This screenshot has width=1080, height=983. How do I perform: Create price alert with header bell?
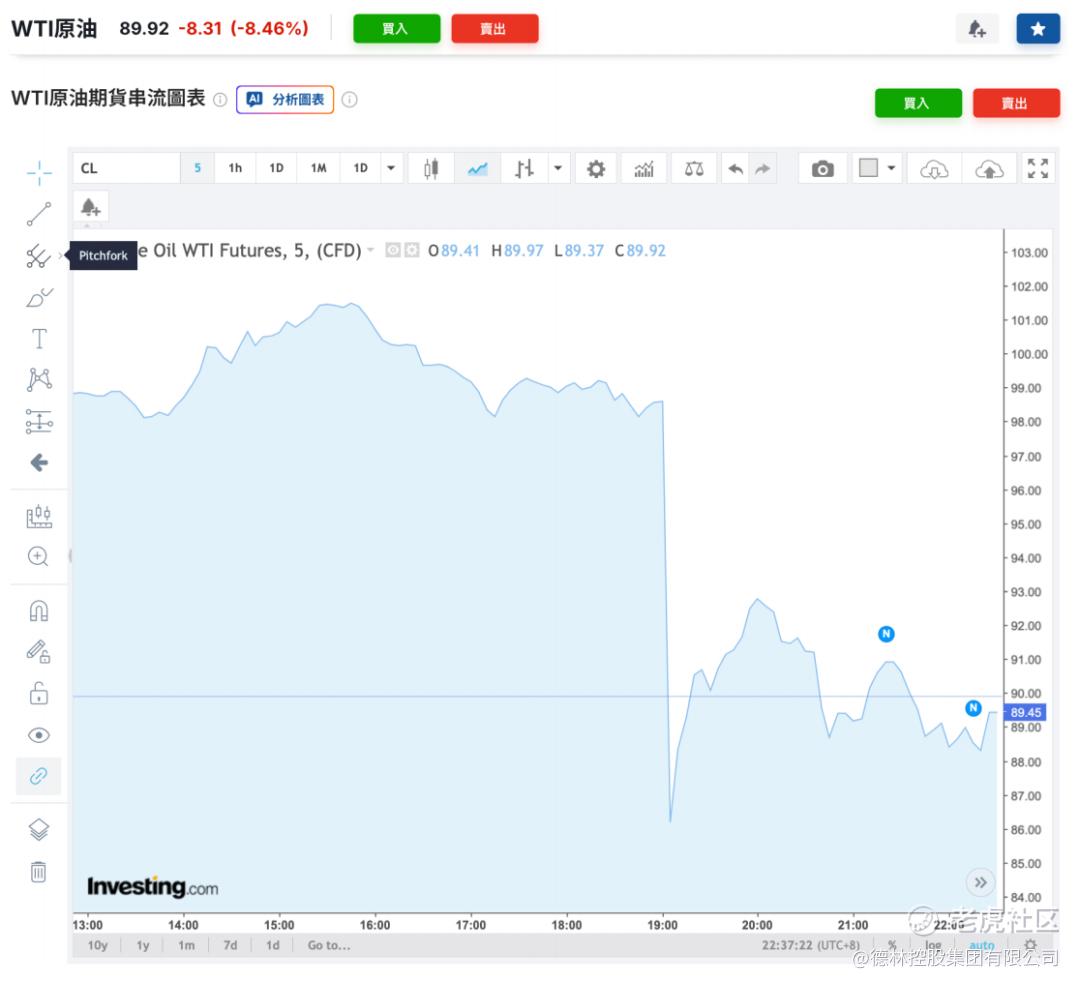click(x=977, y=28)
